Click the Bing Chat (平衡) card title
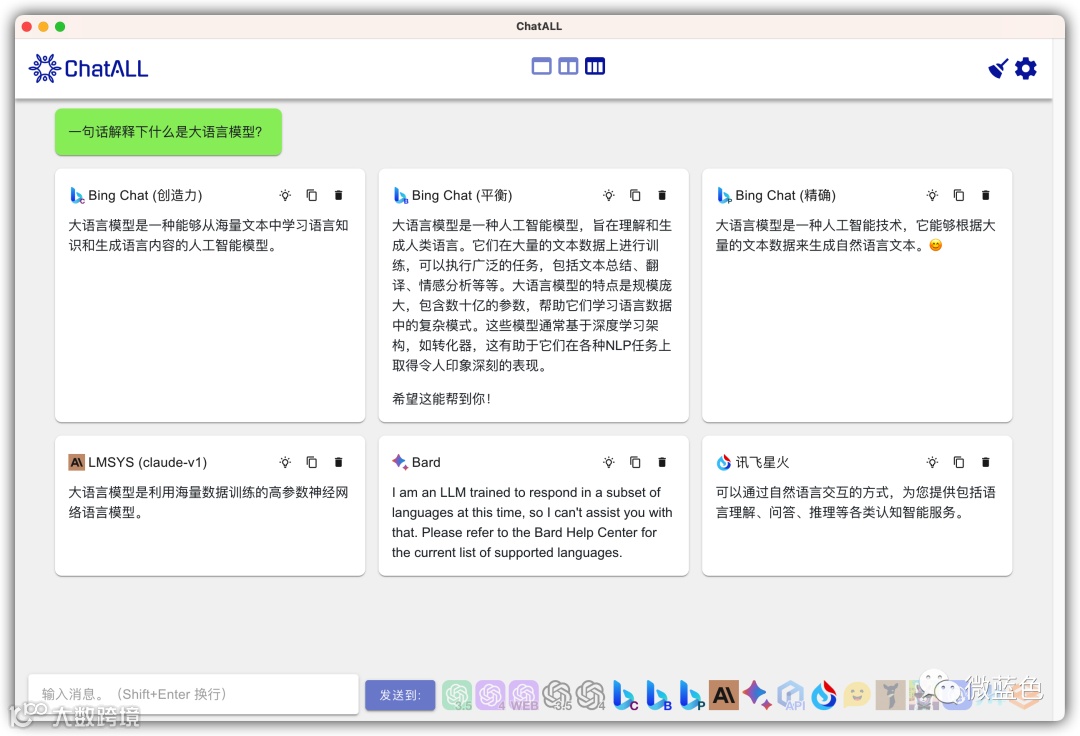Screen dimensions: 1080x736 462,196
